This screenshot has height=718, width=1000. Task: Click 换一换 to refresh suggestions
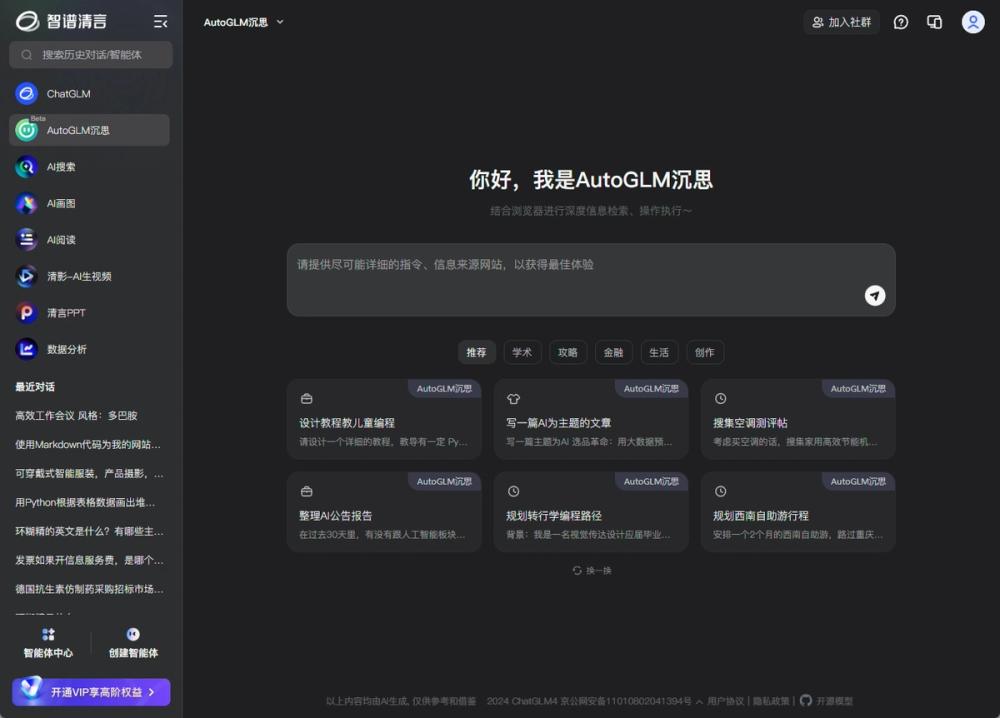[598, 570]
